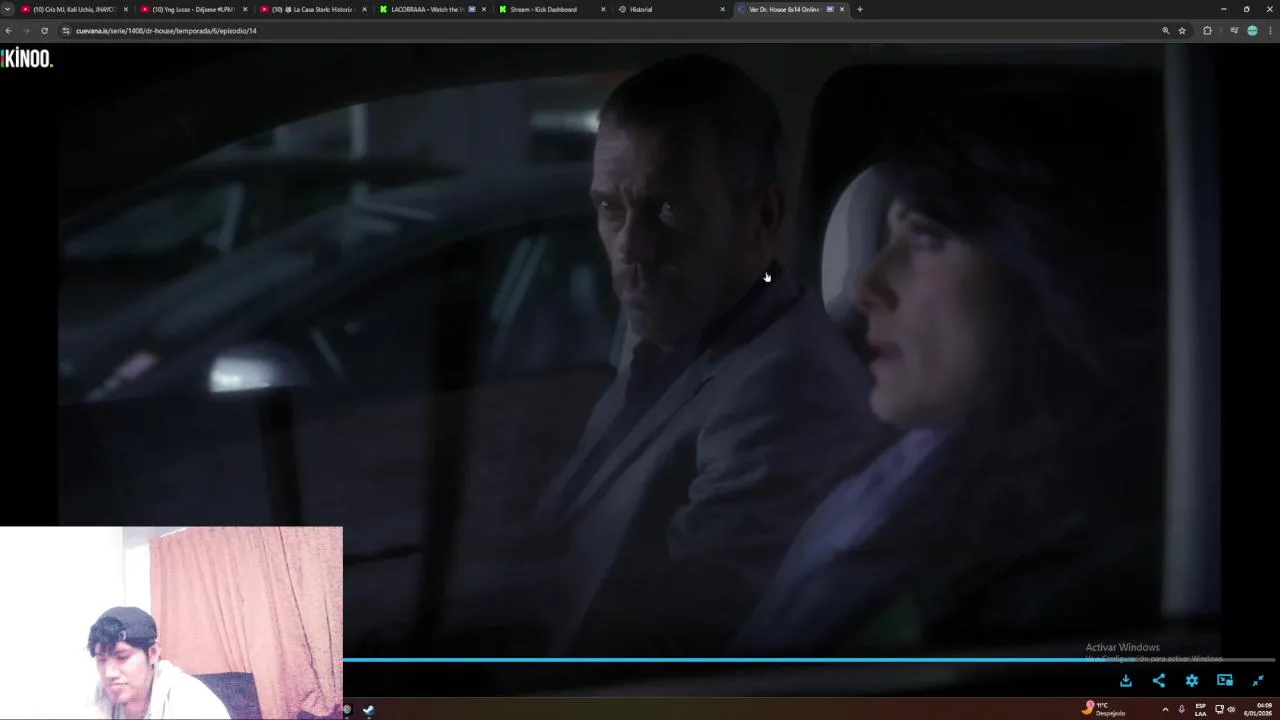Image resolution: width=1280 pixels, height=720 pixels.
Task: Click the webcam overlay thumbnail
Action: point(171,623)
